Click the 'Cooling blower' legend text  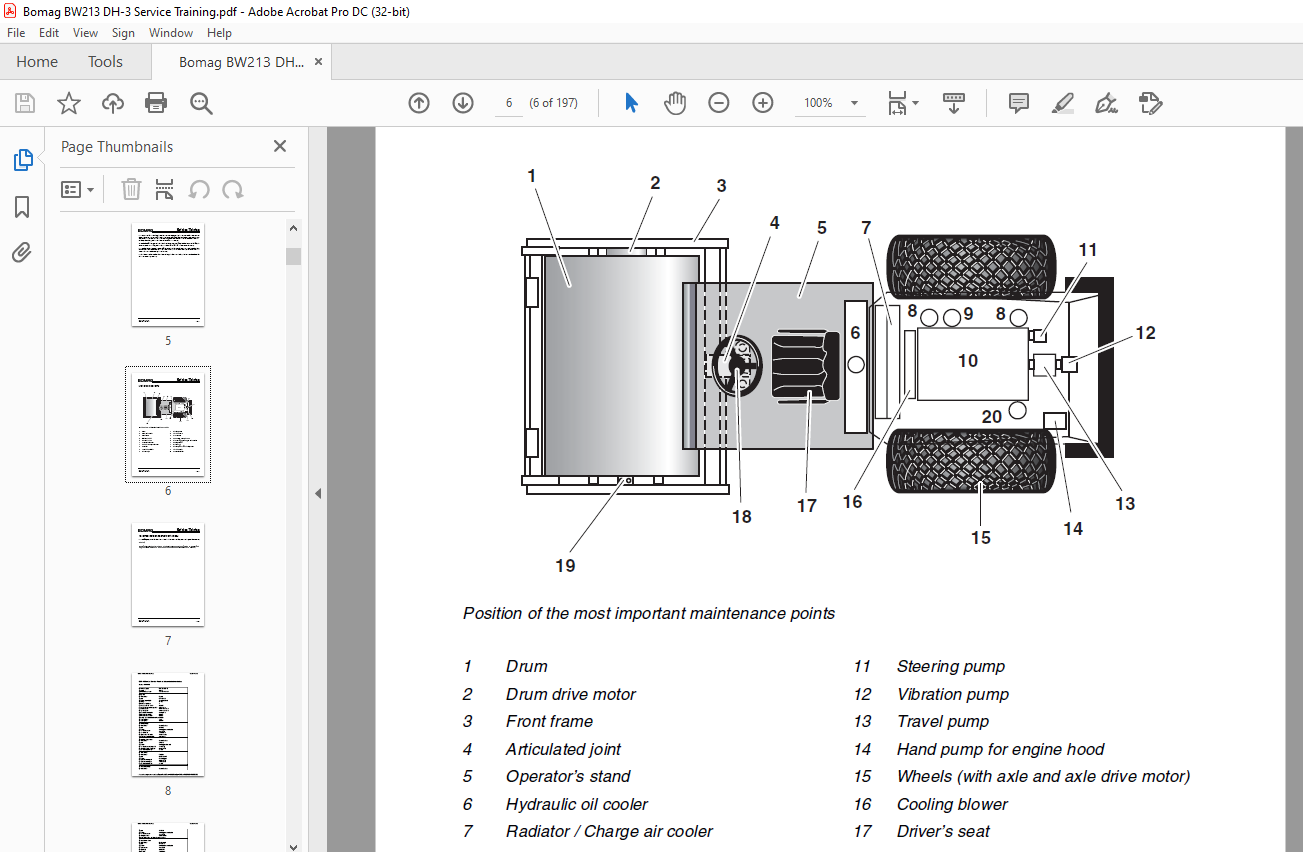(952, 804)
